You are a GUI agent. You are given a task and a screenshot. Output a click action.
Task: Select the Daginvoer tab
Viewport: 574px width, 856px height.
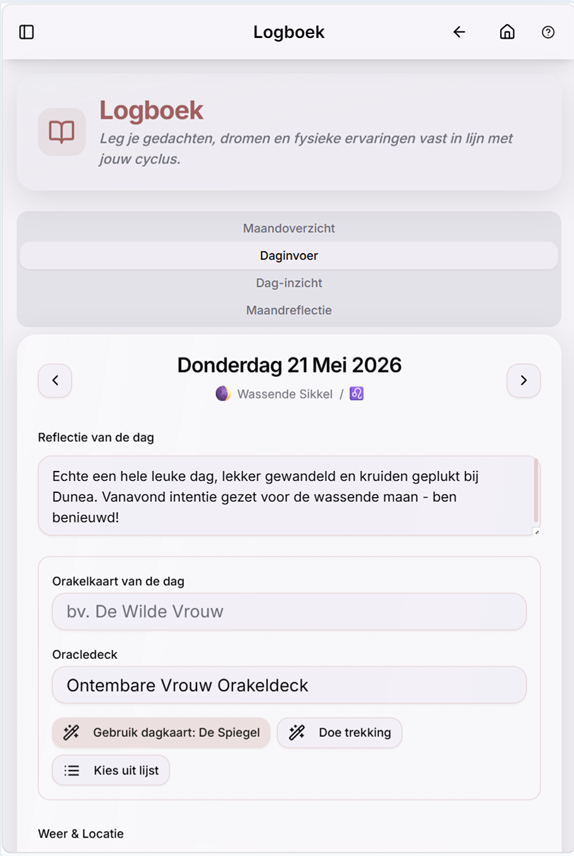click(289, 255)
